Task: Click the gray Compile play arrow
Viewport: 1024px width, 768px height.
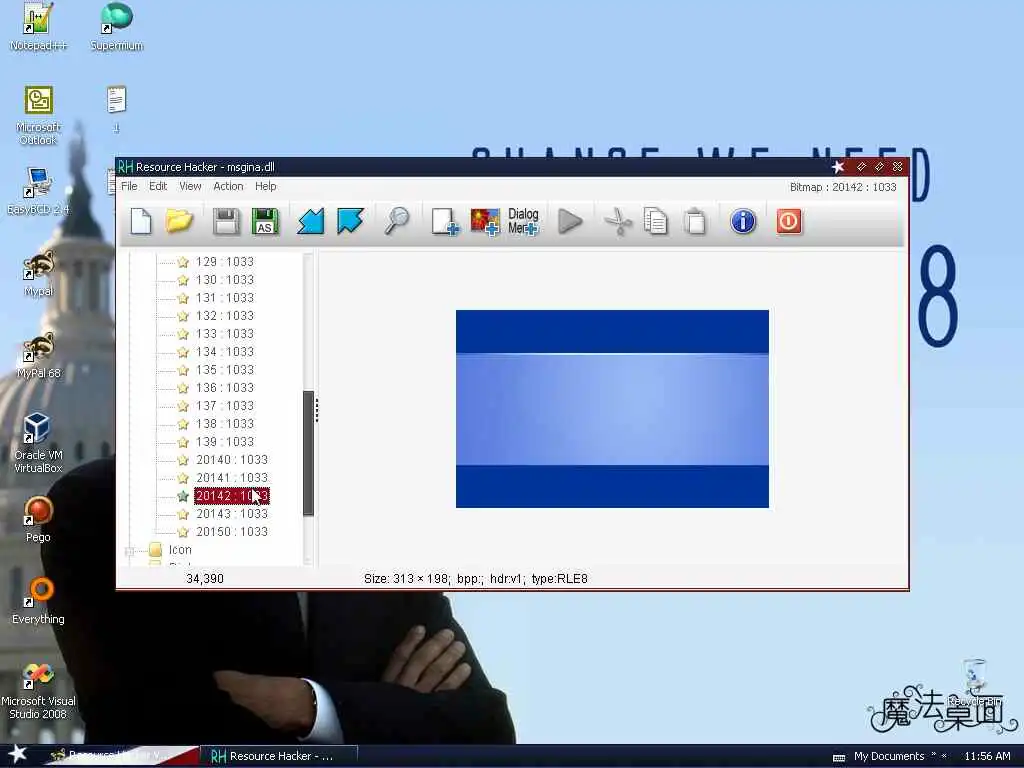Action: tap(570, 221)
